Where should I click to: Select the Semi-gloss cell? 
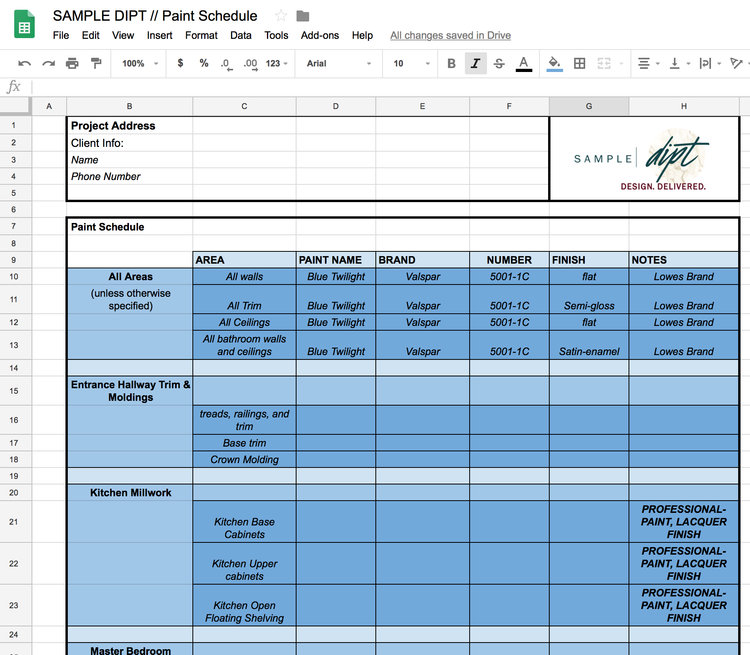click(x=589, y=300)
